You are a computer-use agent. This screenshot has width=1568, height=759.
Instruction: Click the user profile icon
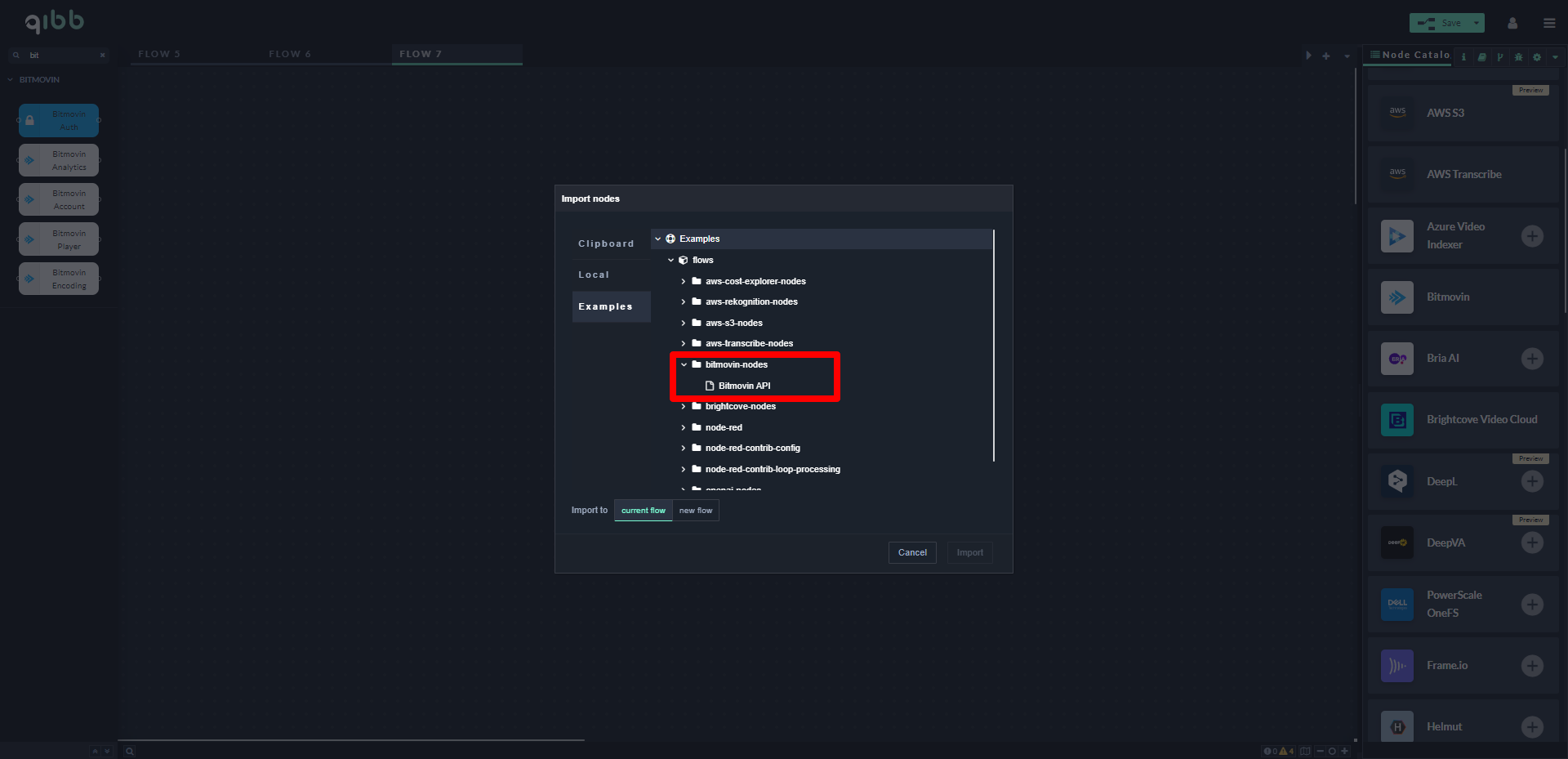pyautogui.click(x=1512, y=23)
